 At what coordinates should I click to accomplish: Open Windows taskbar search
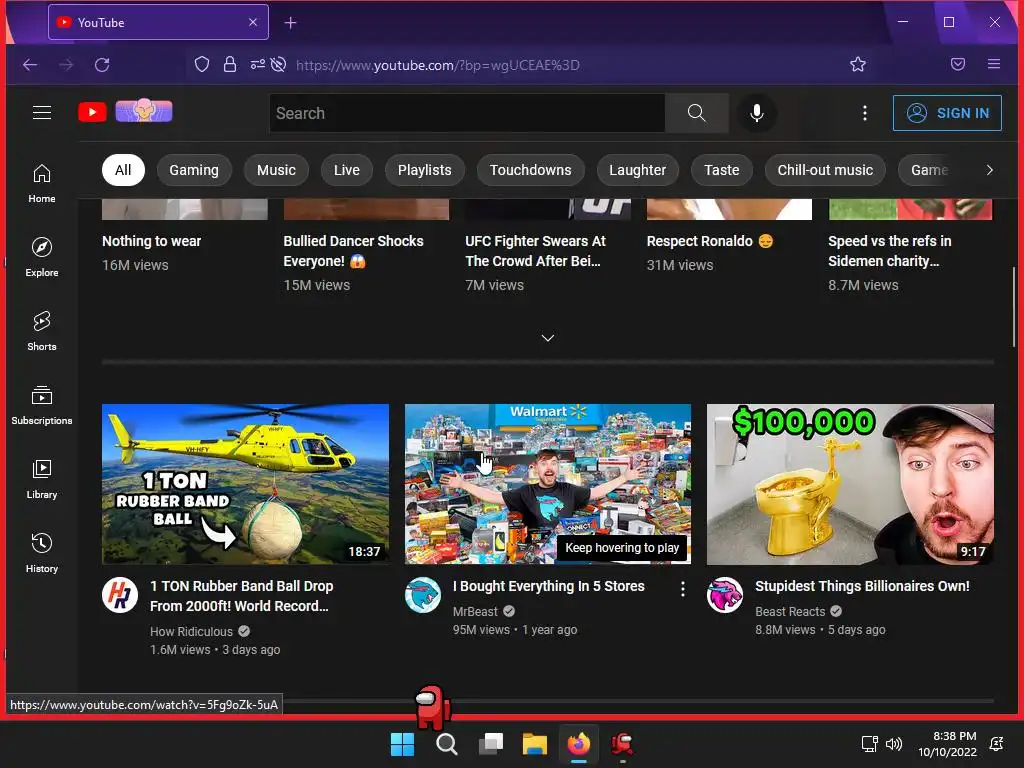pos(447,744)
